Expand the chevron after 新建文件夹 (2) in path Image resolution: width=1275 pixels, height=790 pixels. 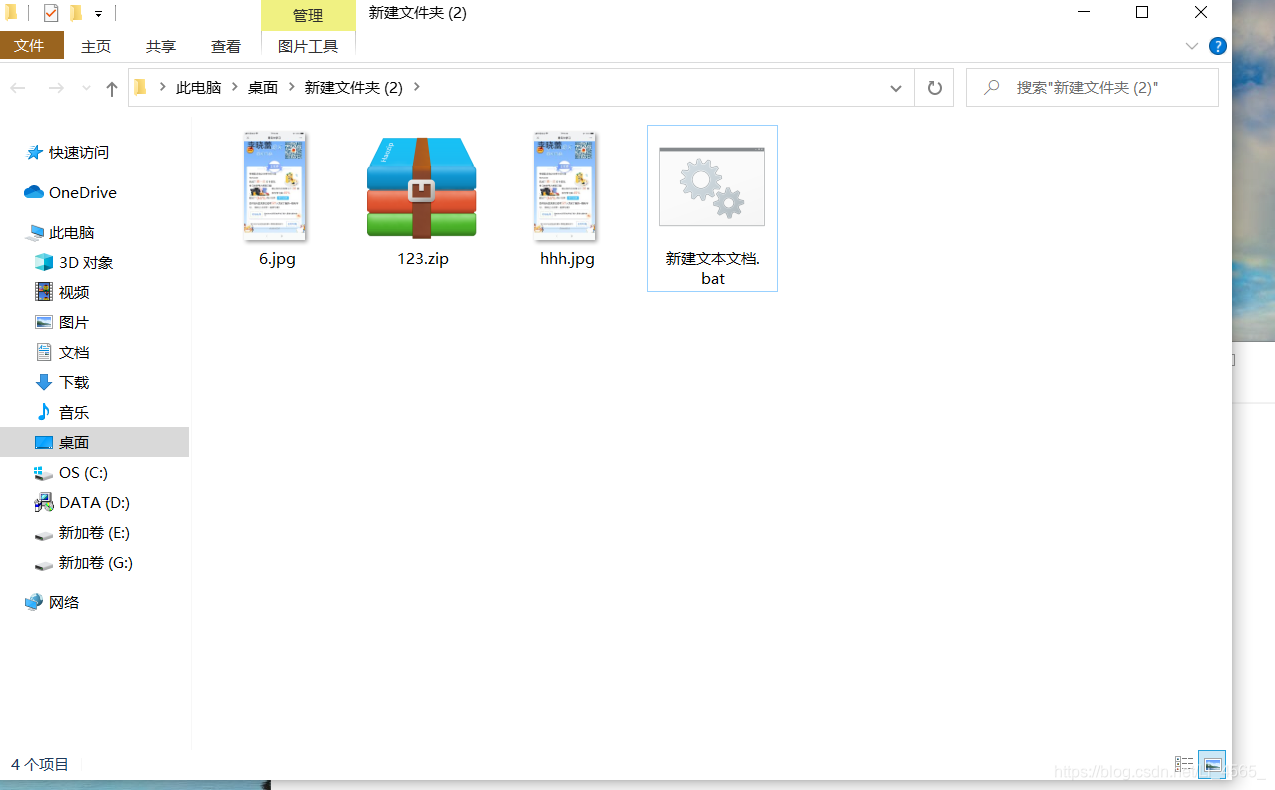(417, 87)
